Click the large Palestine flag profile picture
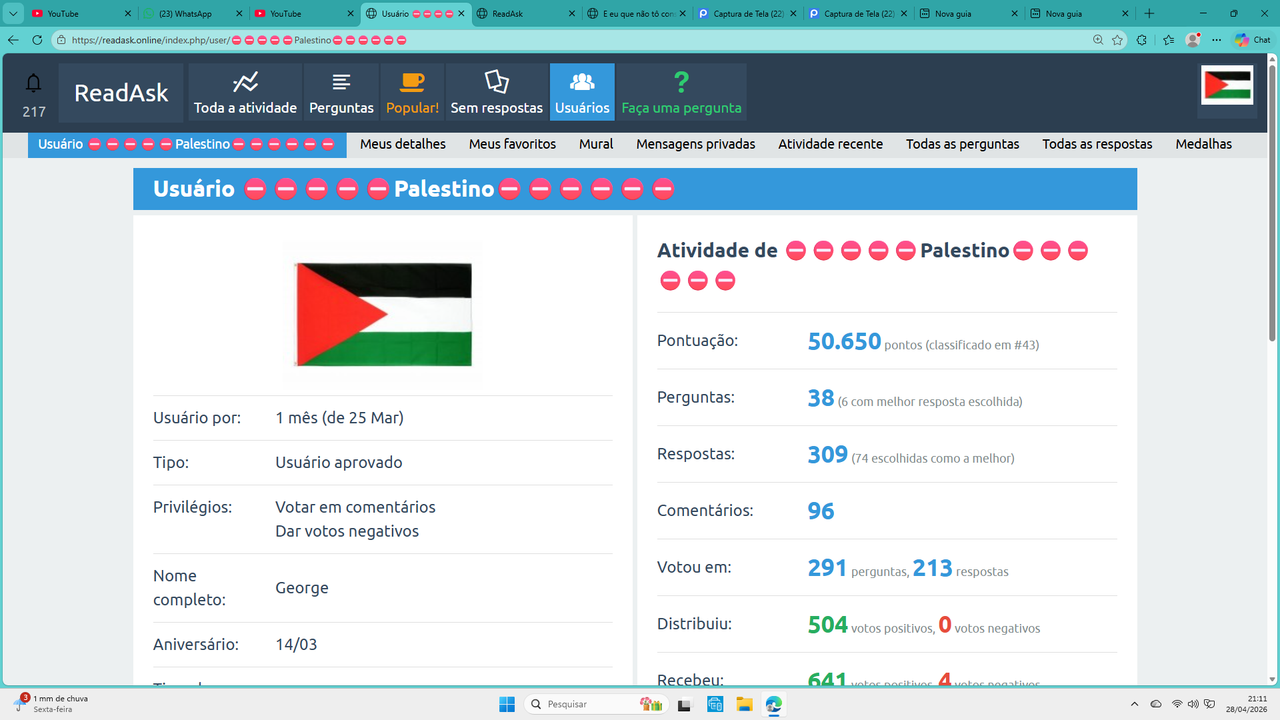The width and height of the screenshot is (1280, 720). 383,314
